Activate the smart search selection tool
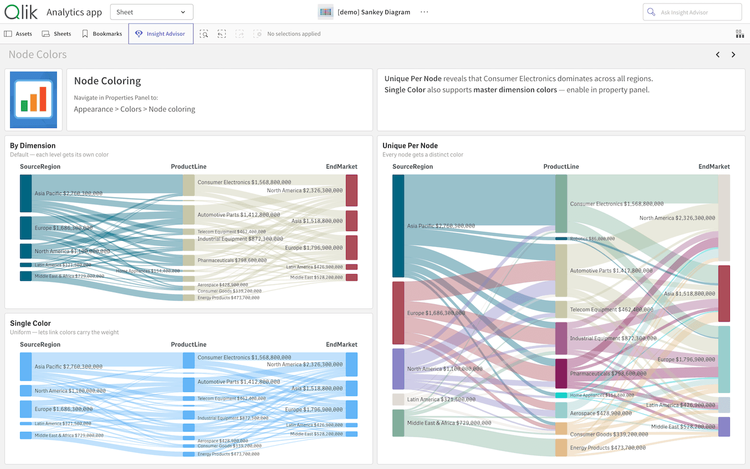This screenshot has height=469, width=750. (x=204, y=34)
